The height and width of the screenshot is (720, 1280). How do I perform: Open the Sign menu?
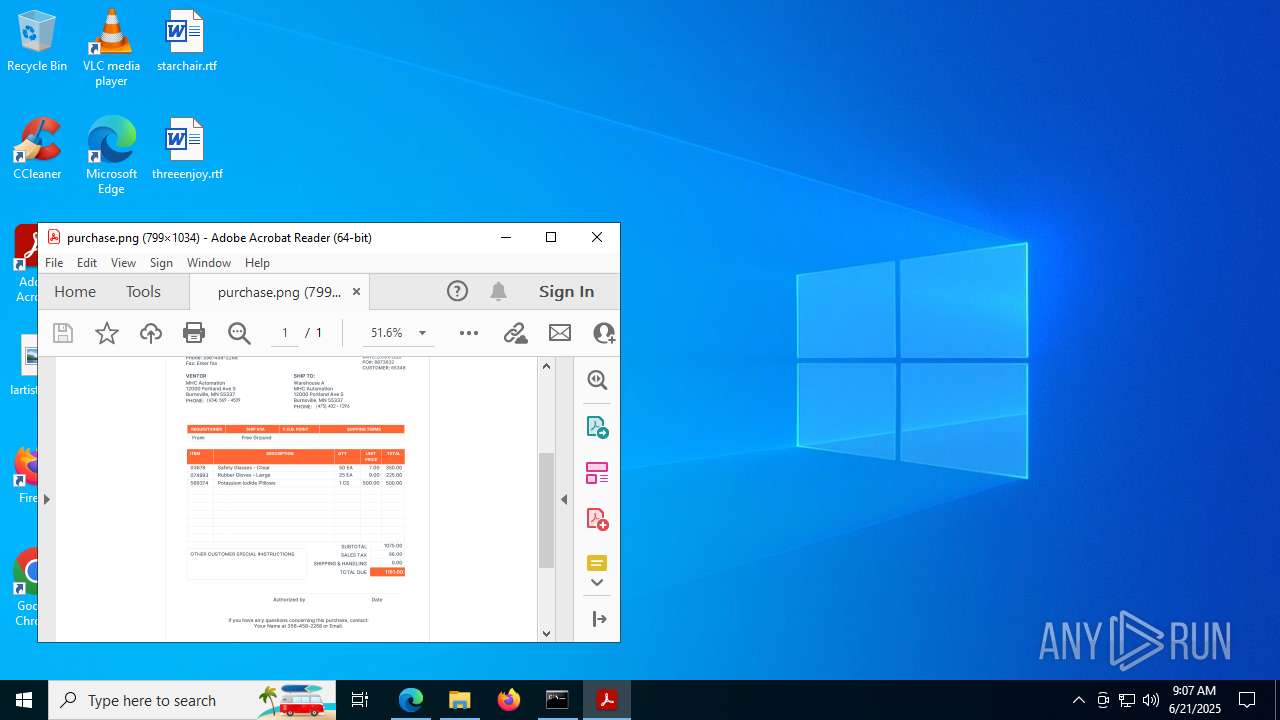tap(161, 262)
